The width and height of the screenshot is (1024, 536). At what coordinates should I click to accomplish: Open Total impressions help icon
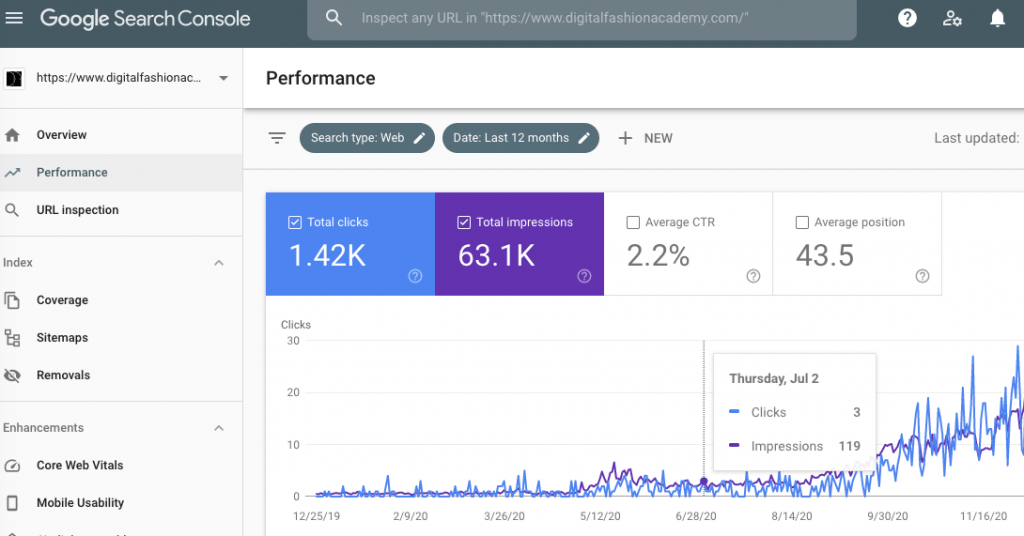[584, 276]
